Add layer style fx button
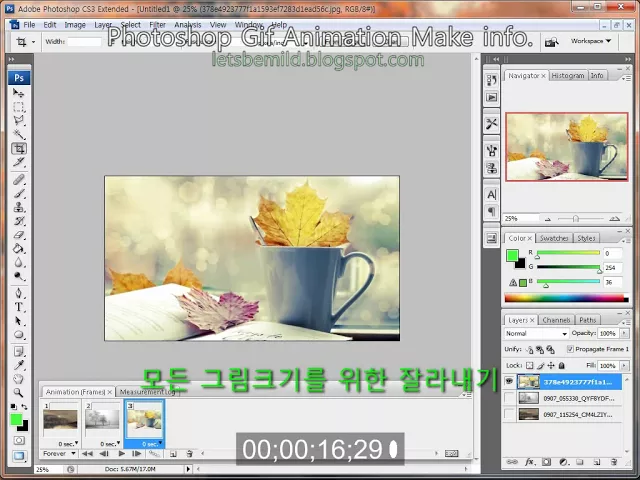The image size is (640, 480). [x=529, y=462]
